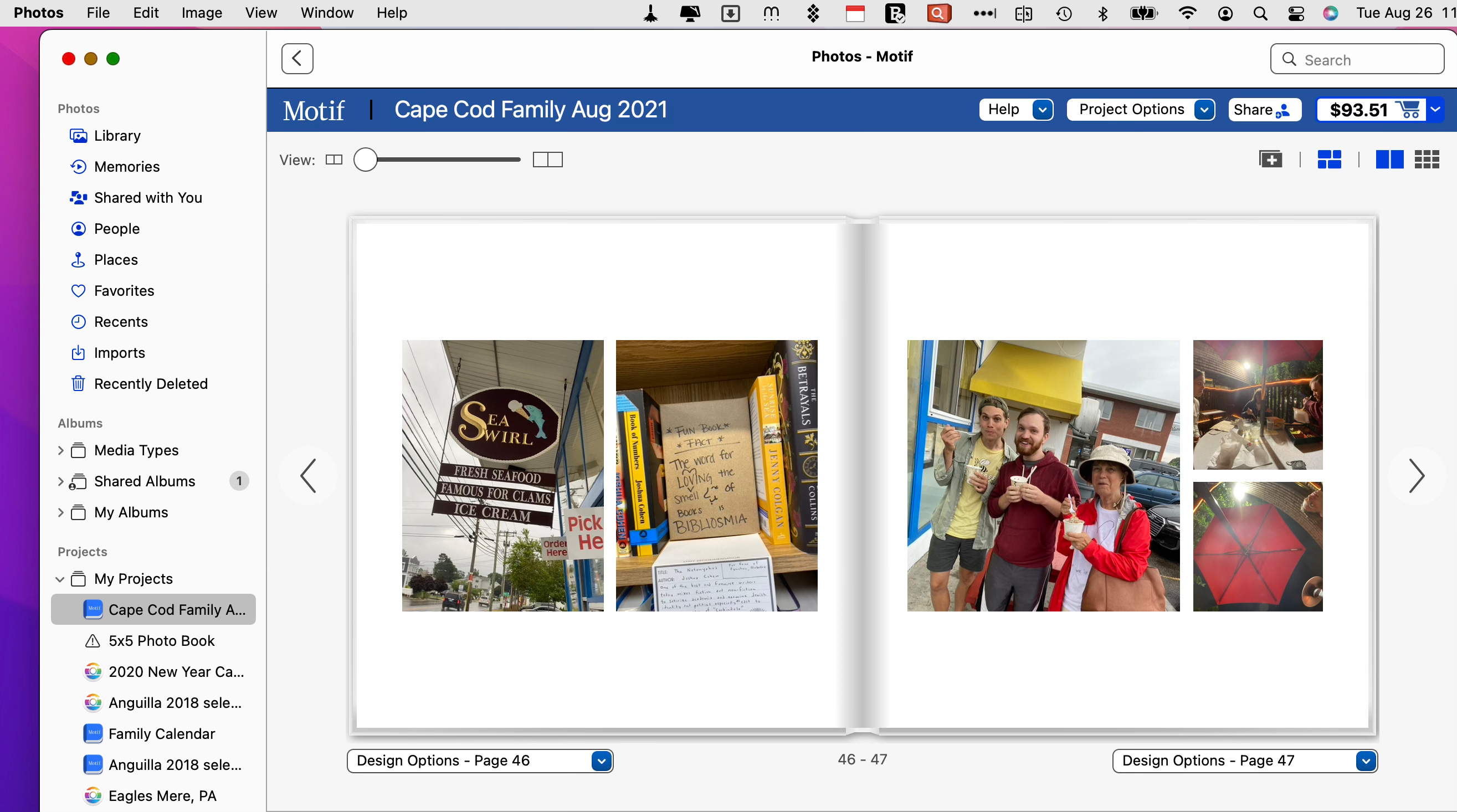This screenshot has width=1457, height=812.
Task: Select the Sea Swirl sign photo
Action: click(502, 475)
